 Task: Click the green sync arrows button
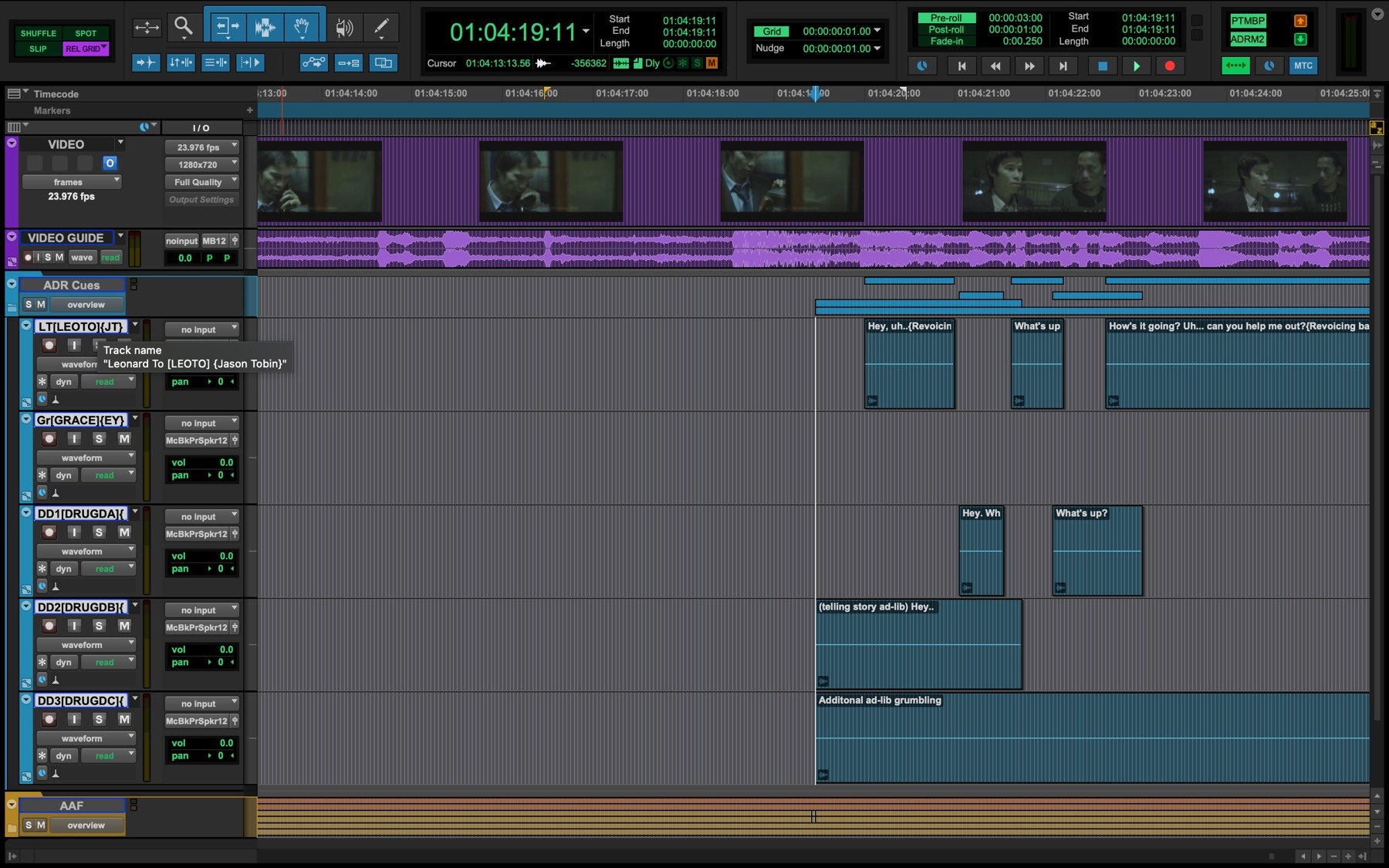click(x=1235, y=66)
